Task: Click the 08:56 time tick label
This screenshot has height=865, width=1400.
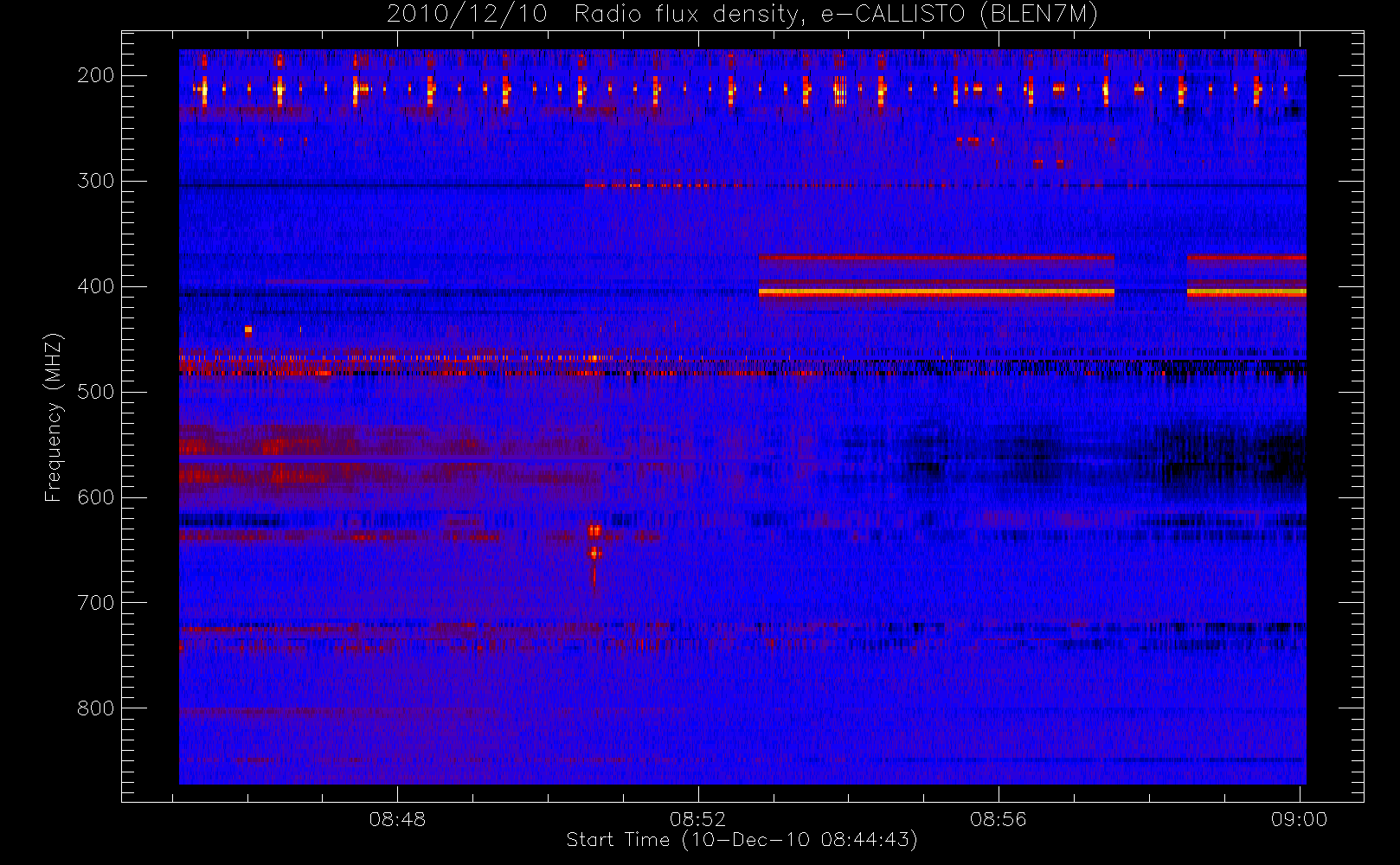Action: (998, 819)
